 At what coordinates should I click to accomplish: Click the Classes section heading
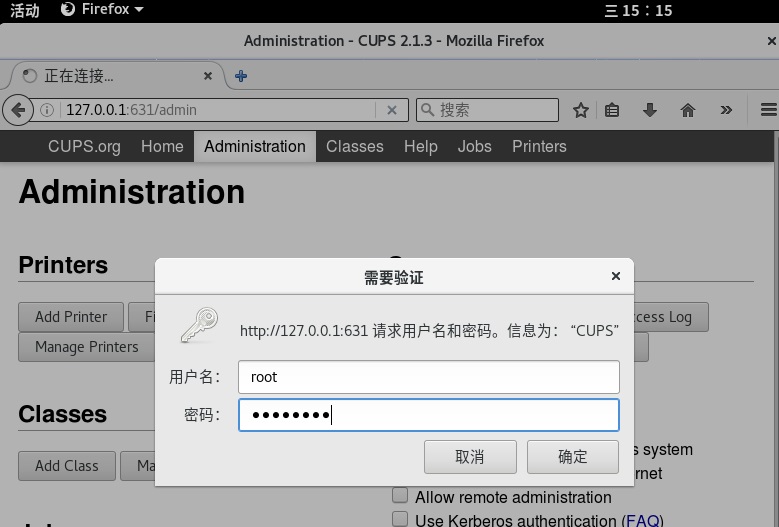click(63, 414)
